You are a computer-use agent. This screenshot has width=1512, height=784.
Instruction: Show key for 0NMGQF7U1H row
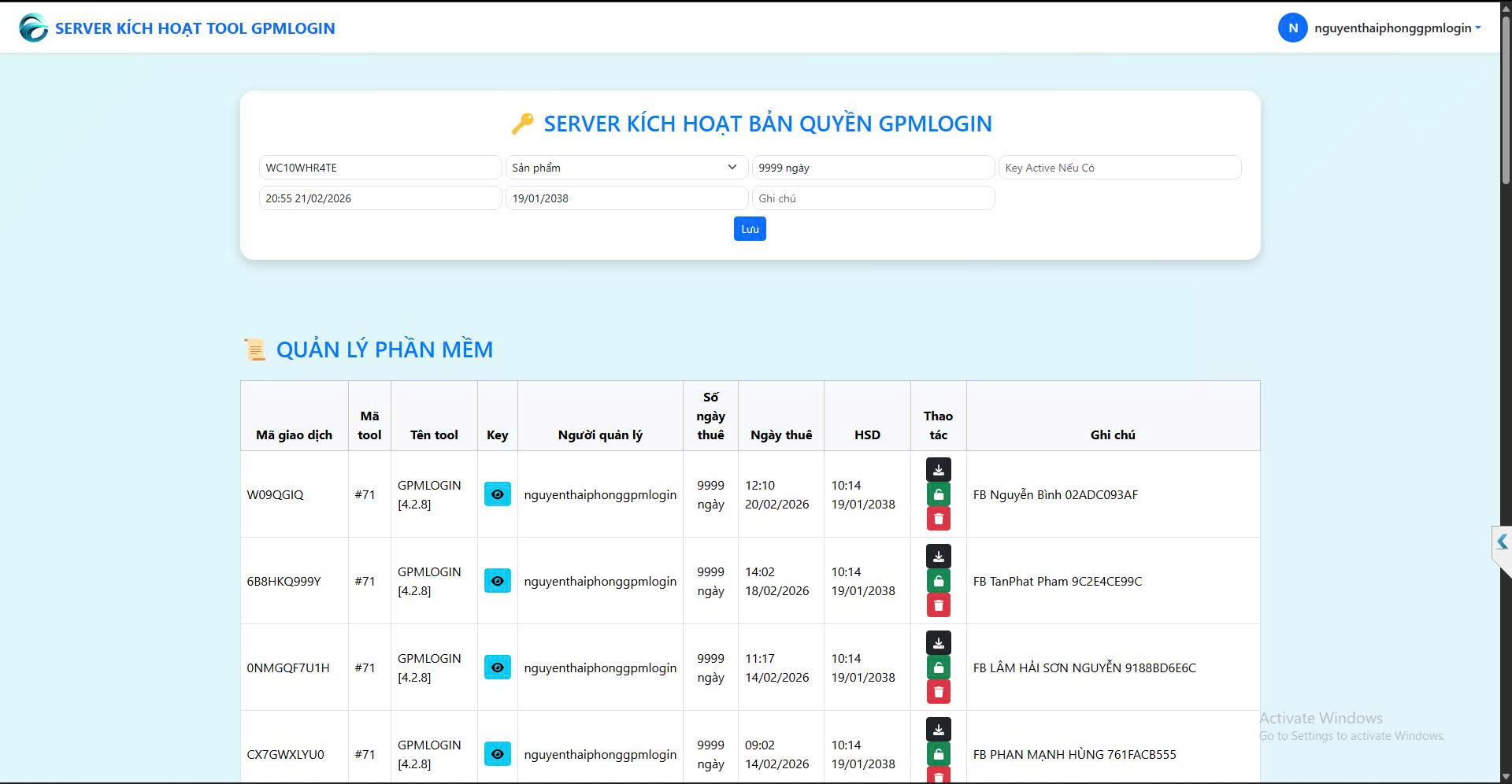(x=497, y=668)
